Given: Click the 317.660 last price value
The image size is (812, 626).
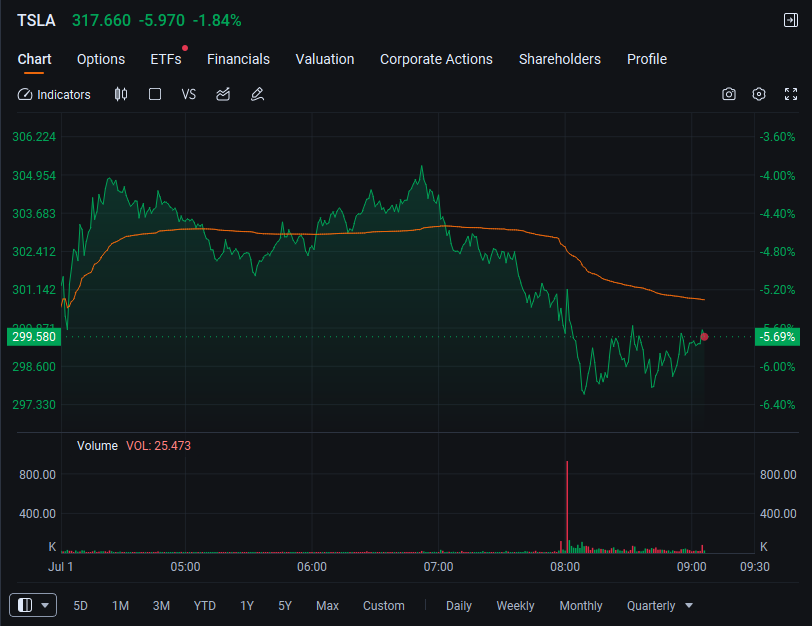Looking at the screenshot, I should coord(102,21).
